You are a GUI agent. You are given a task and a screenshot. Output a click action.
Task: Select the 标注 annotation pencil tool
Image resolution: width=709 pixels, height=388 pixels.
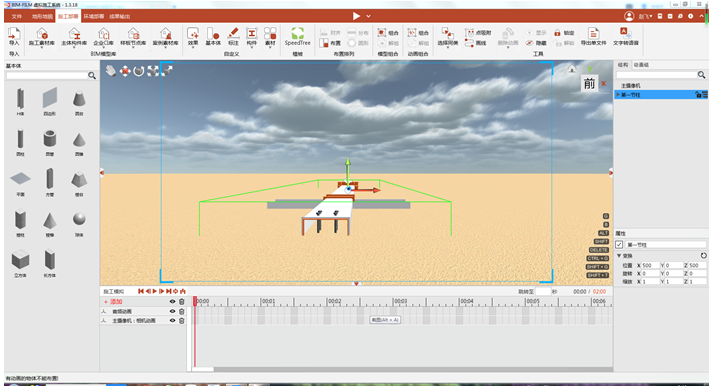[x=233, y=37]
